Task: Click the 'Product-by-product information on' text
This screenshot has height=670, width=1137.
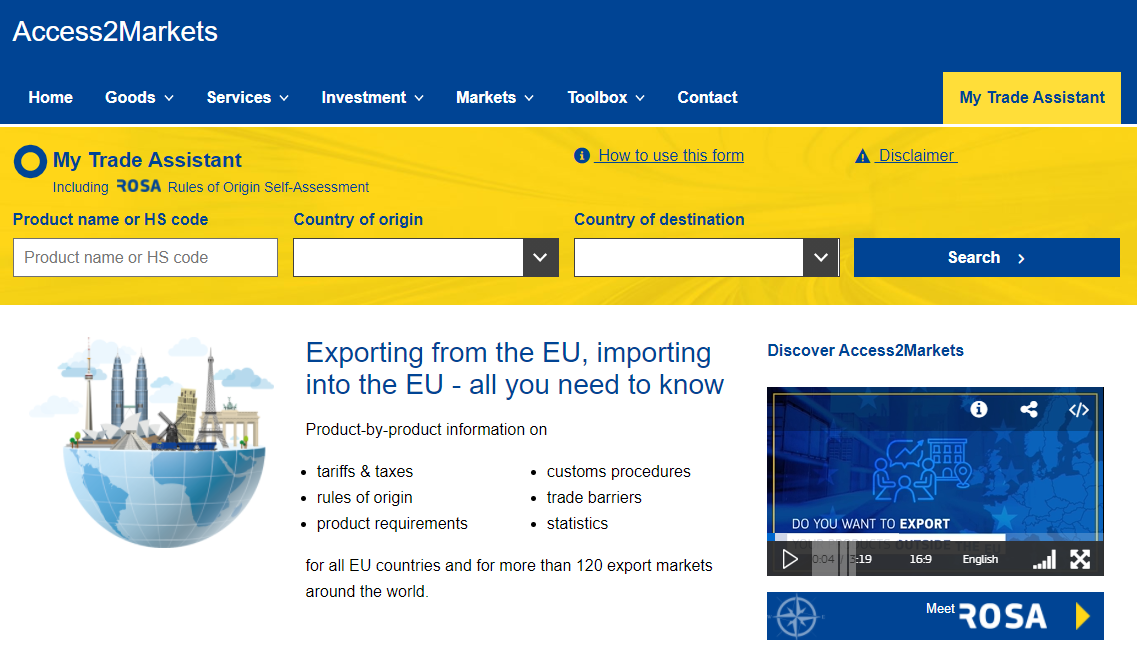Action: (x=426, y=429)
